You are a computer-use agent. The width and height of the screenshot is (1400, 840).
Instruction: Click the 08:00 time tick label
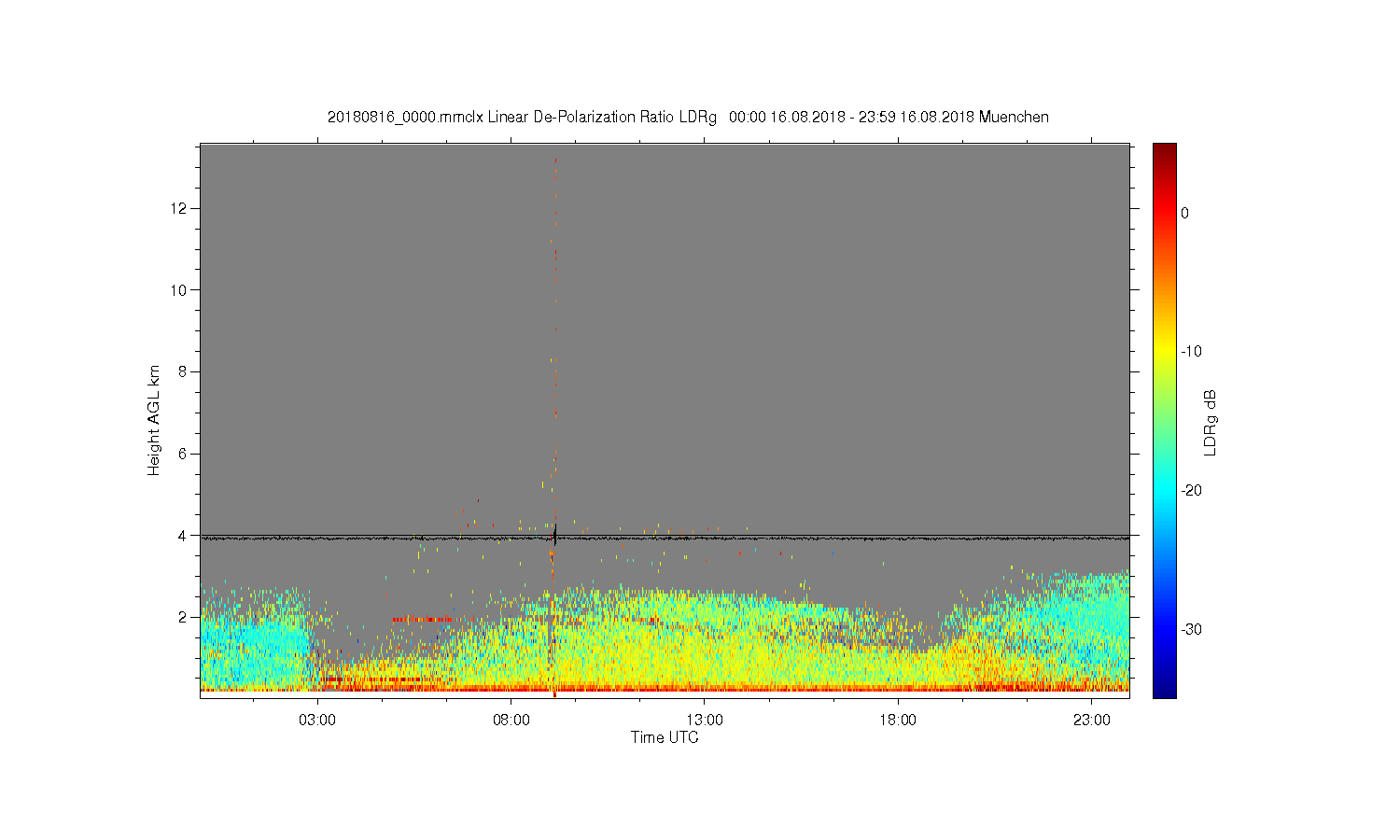[x=511, y=721]
